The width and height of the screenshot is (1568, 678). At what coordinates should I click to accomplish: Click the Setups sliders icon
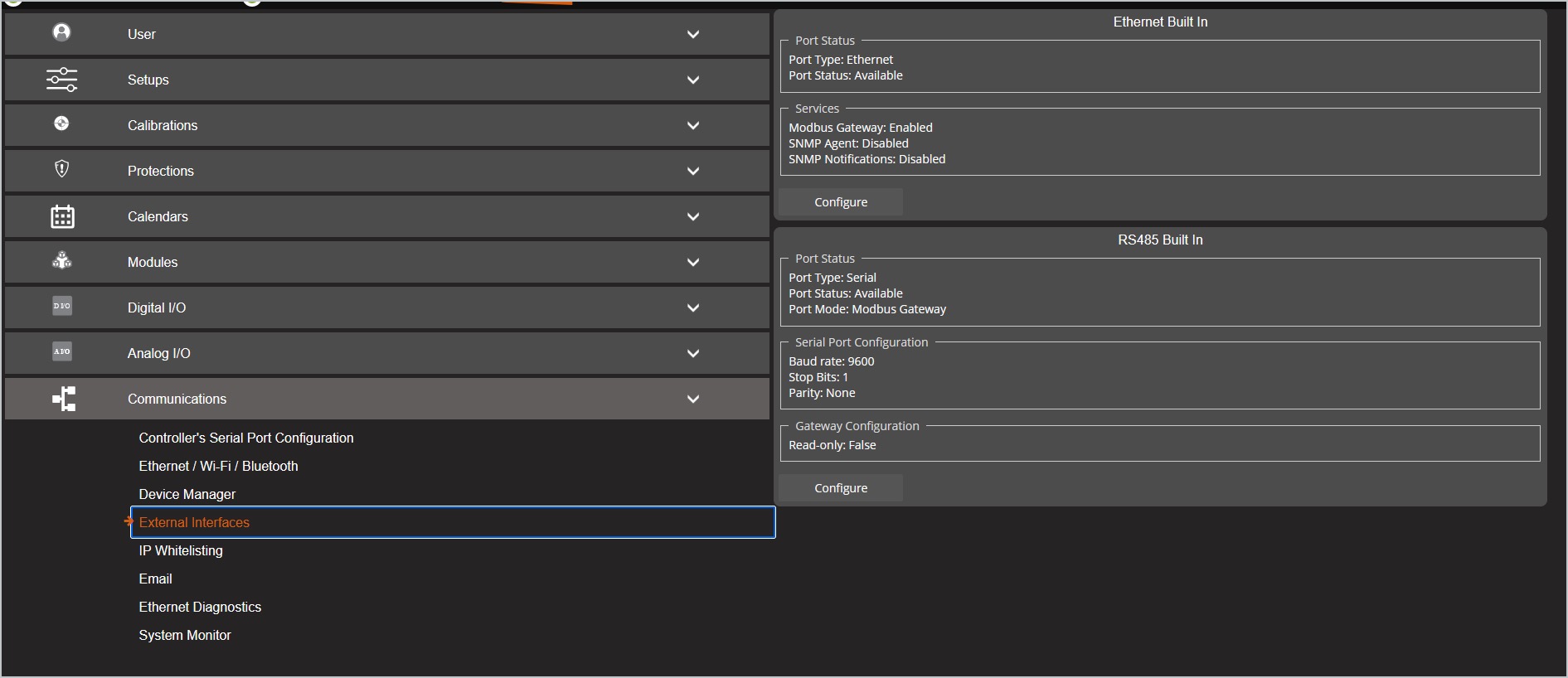[61, 80]
